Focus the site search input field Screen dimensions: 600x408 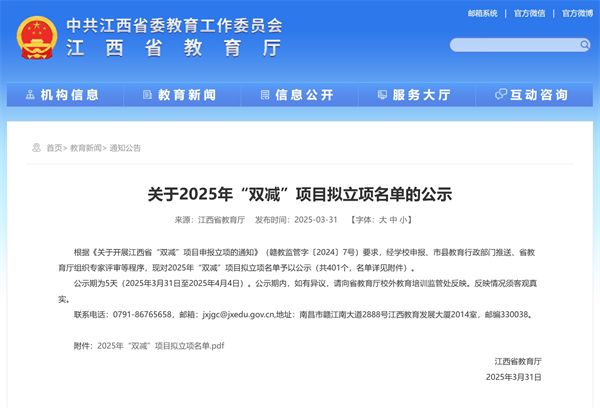point(510,45)
